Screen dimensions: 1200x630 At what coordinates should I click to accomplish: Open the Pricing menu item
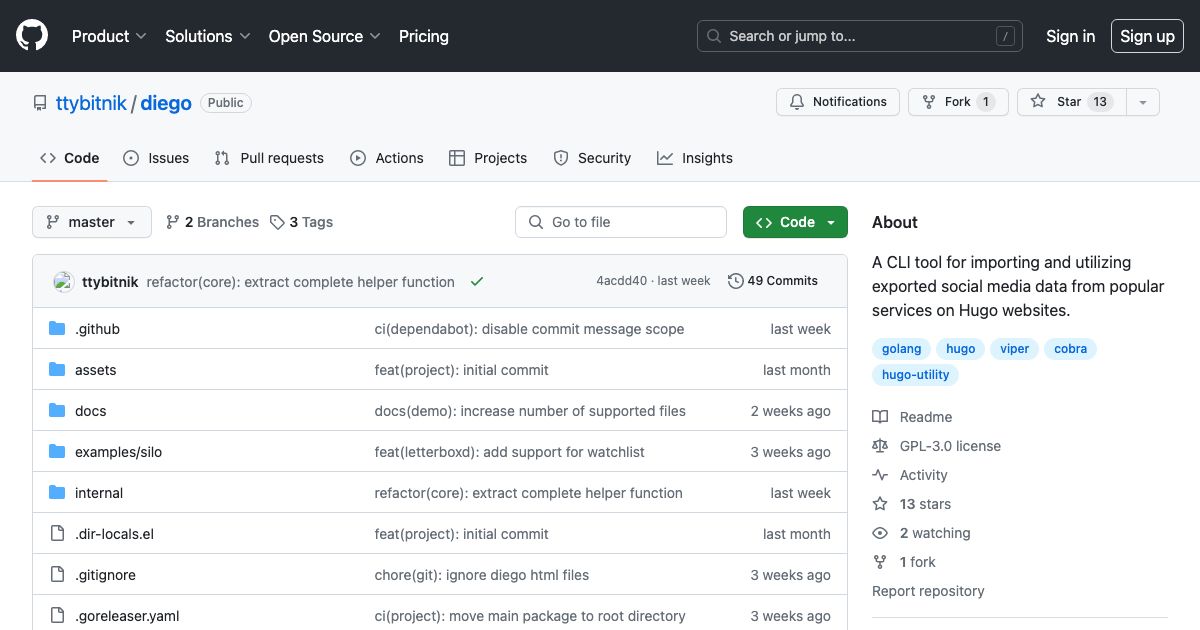[x=423, y=36]
